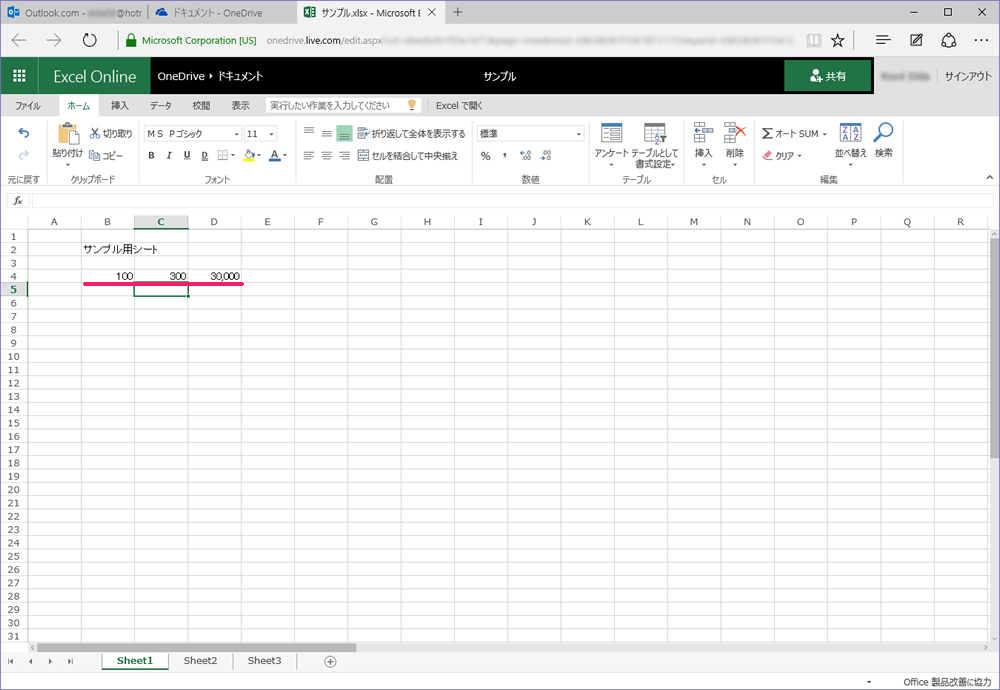The width and height of the screenshot is (1000, 690).
Task: Click the Redo arrow icon
Action: 24,155
